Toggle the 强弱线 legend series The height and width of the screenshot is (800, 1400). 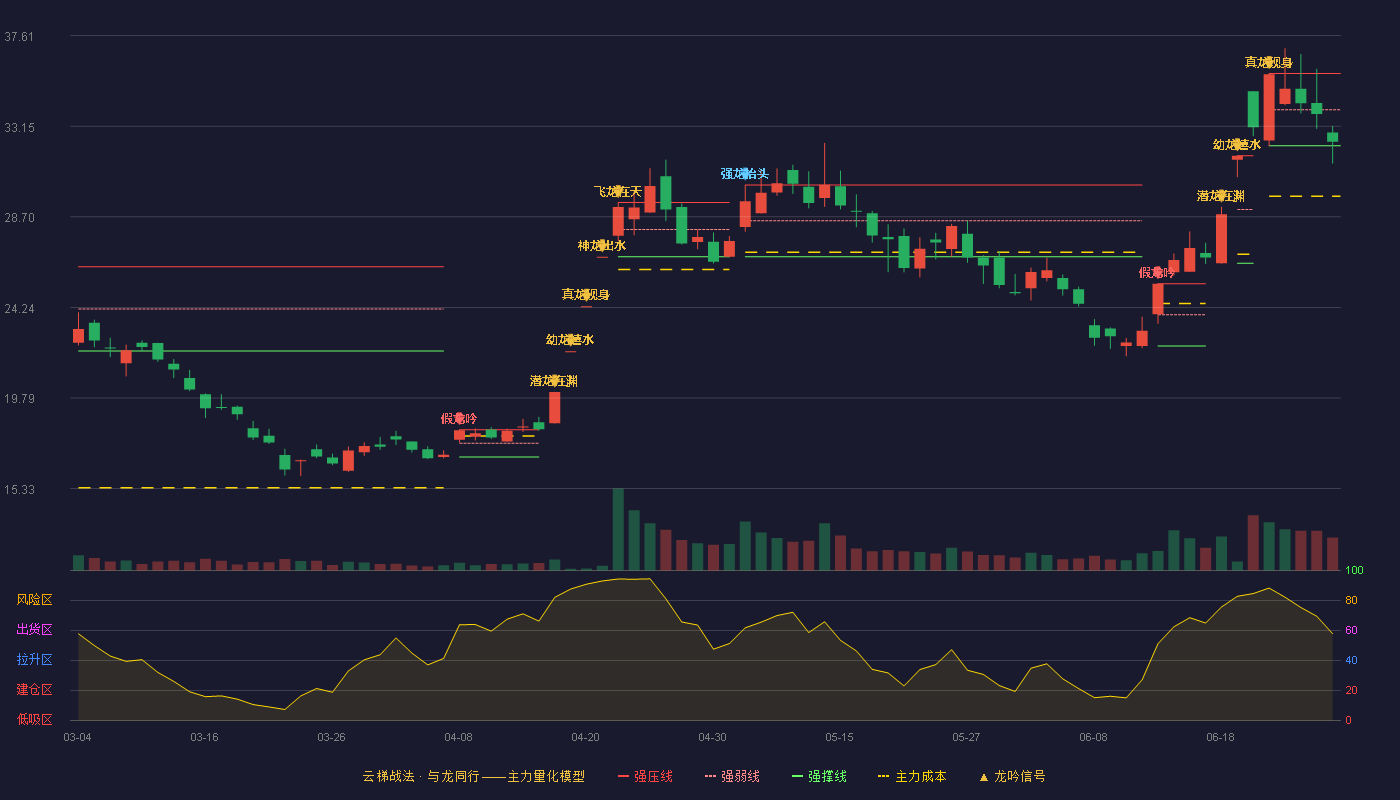coord(740,776)
